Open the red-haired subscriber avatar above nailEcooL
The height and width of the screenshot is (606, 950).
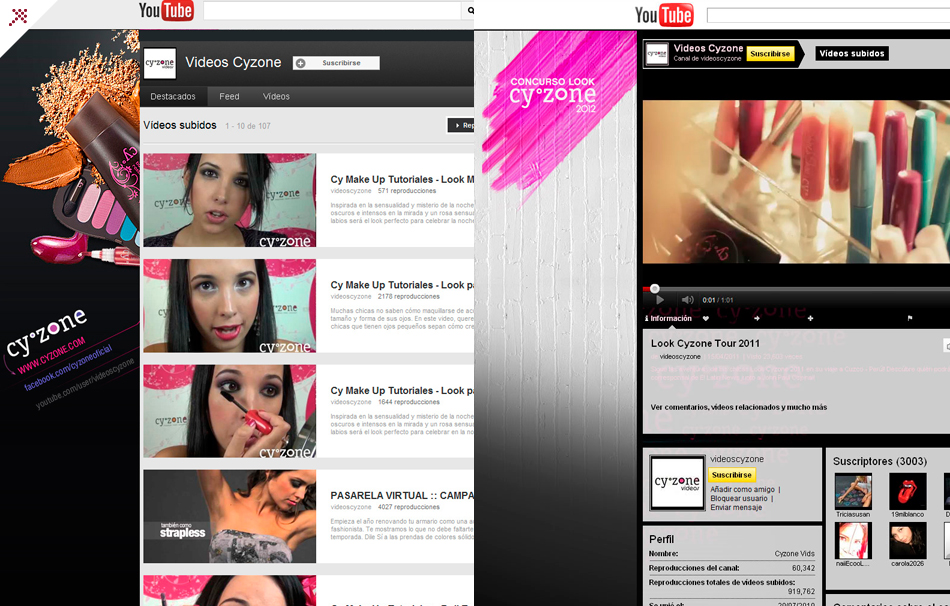click(853, 541)
